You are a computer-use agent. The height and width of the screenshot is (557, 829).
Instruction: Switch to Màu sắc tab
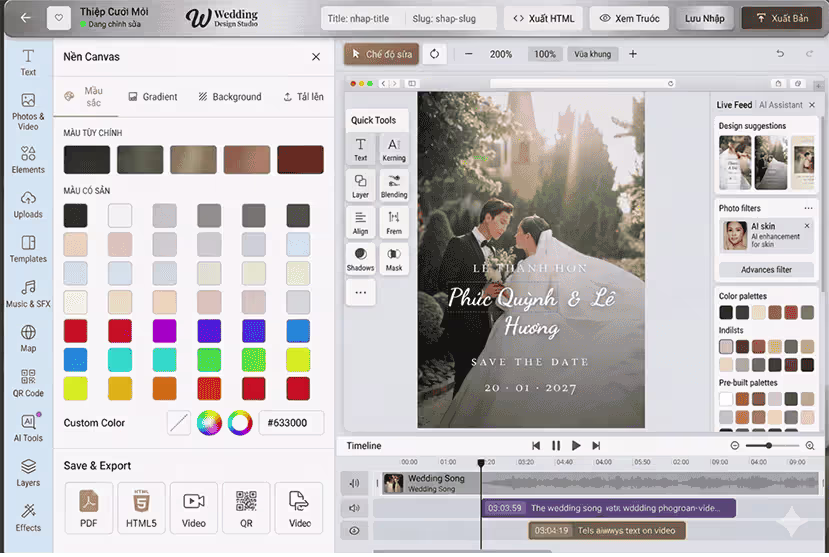86,97
